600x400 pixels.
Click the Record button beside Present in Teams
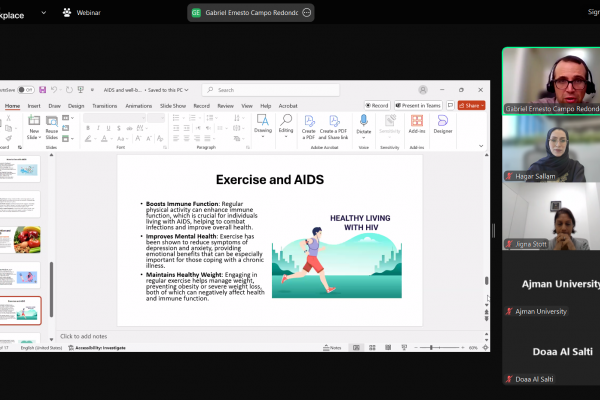(377, 105)
